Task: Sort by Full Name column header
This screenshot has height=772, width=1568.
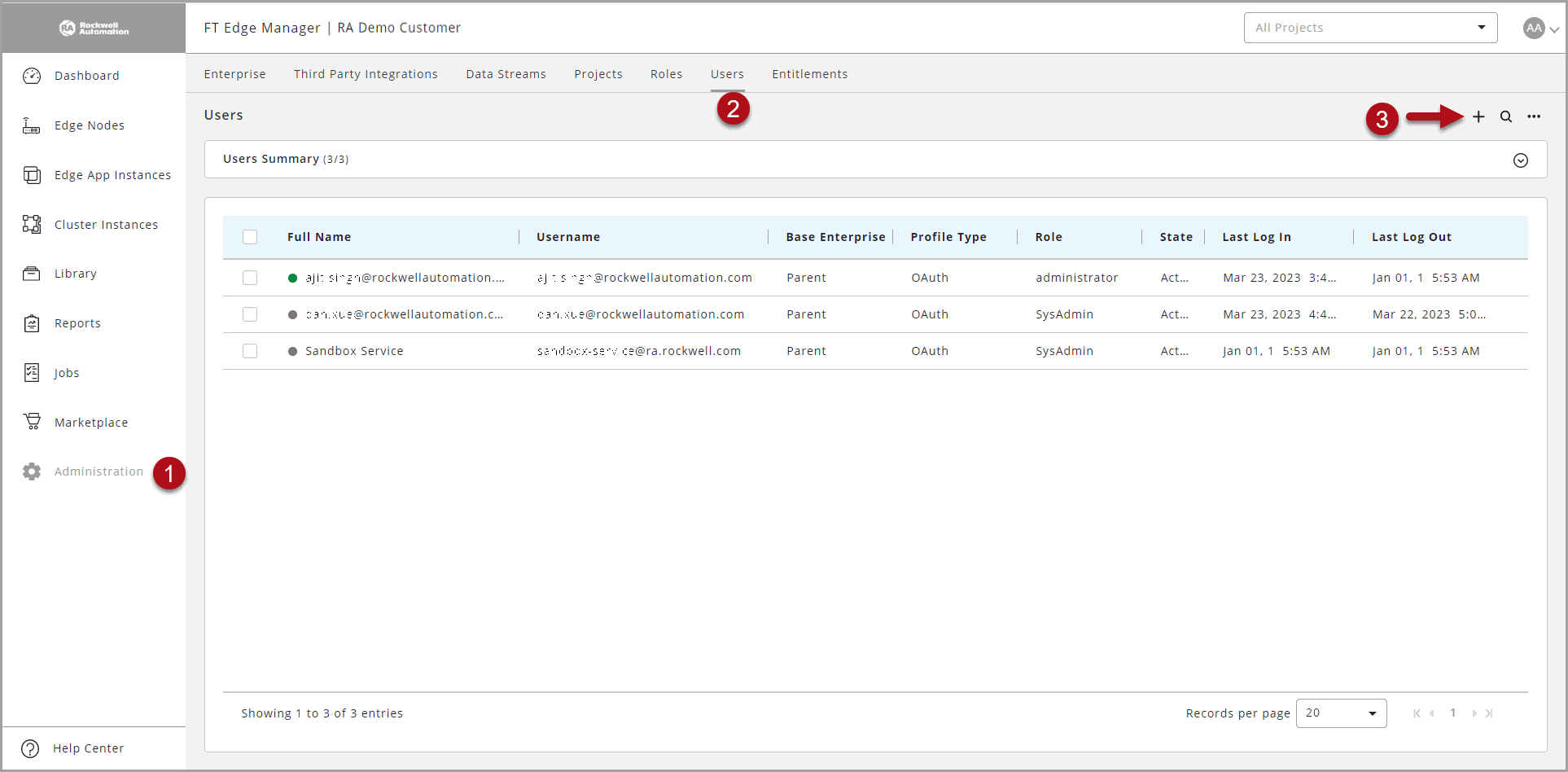Action: pos(319,237)
